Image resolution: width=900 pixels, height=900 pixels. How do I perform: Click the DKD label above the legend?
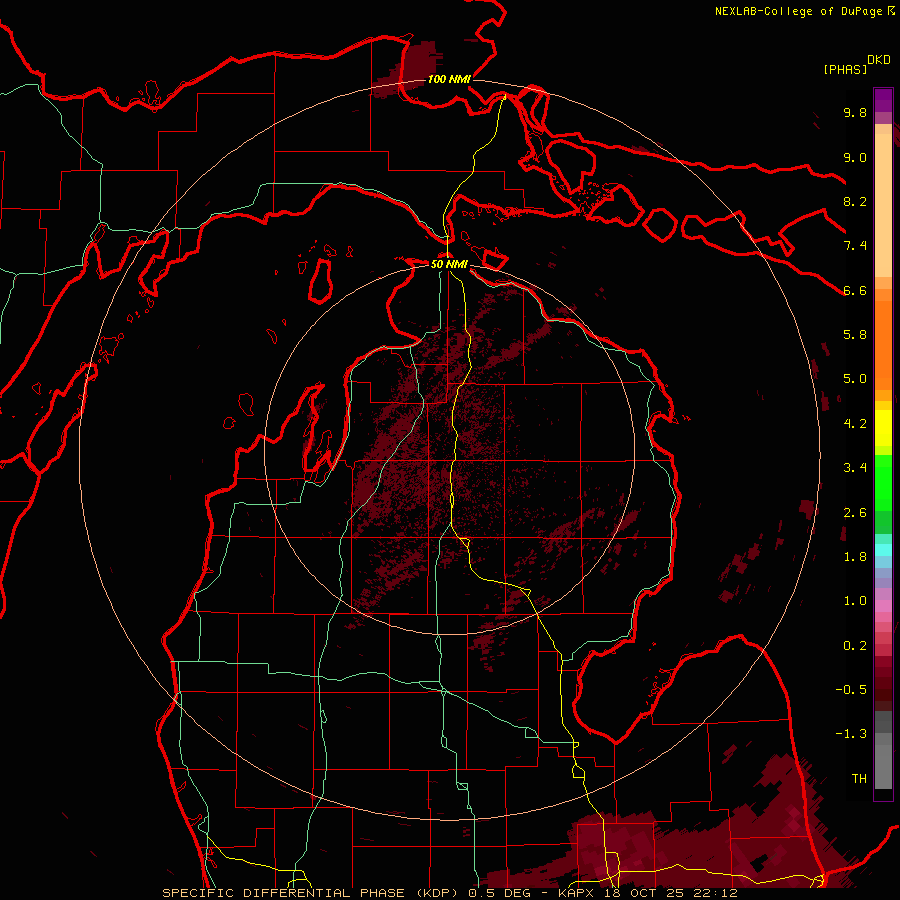pos(879,60)
